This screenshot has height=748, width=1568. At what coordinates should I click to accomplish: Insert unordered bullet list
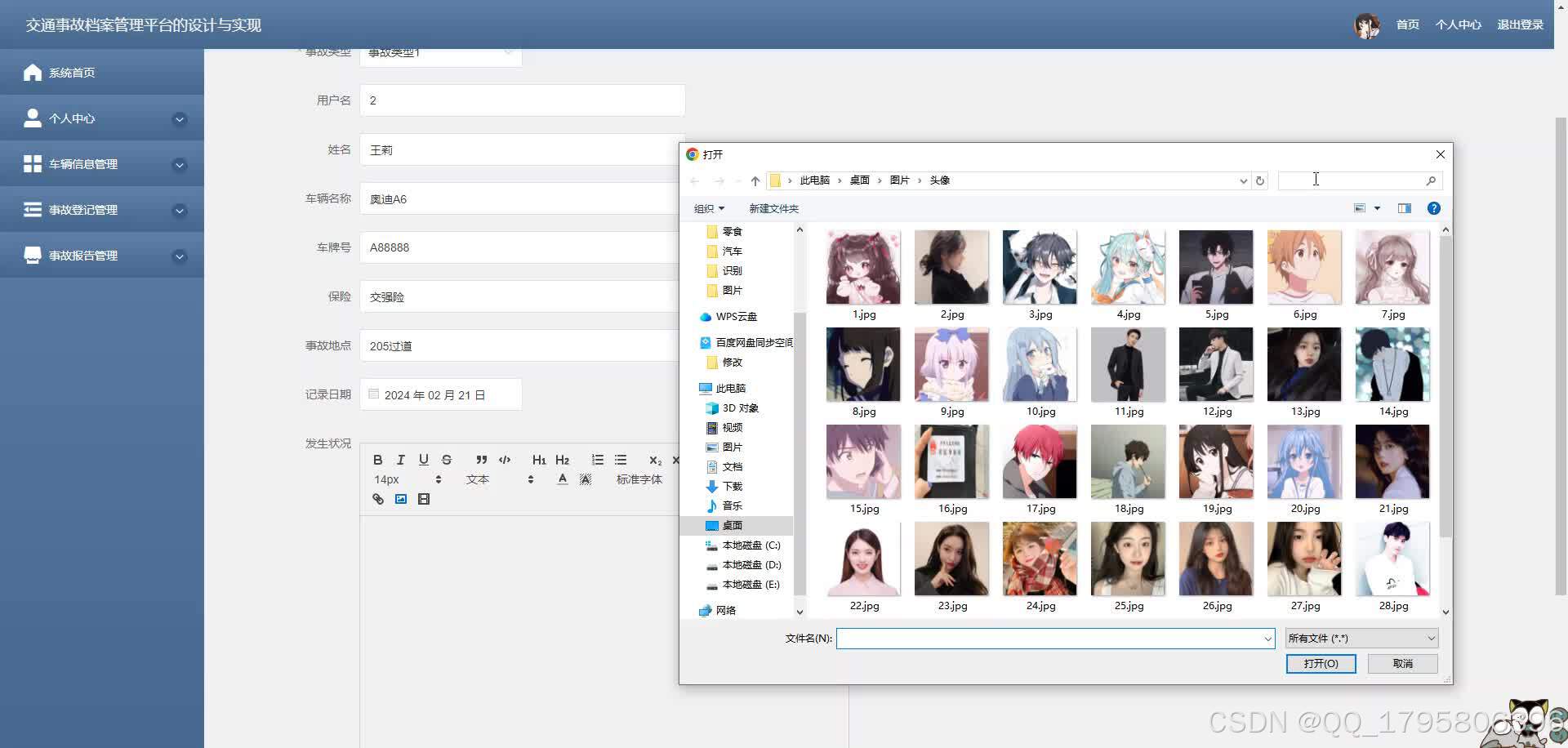(621, 460)
